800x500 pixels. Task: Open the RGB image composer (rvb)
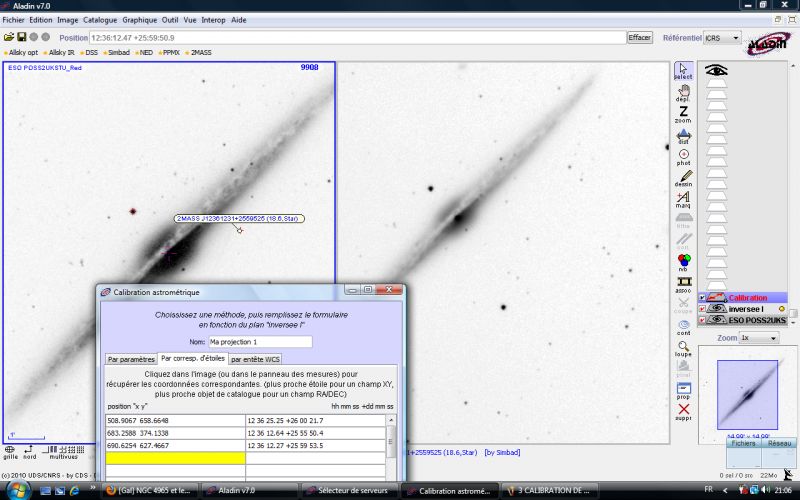click(x=684, y=263)
